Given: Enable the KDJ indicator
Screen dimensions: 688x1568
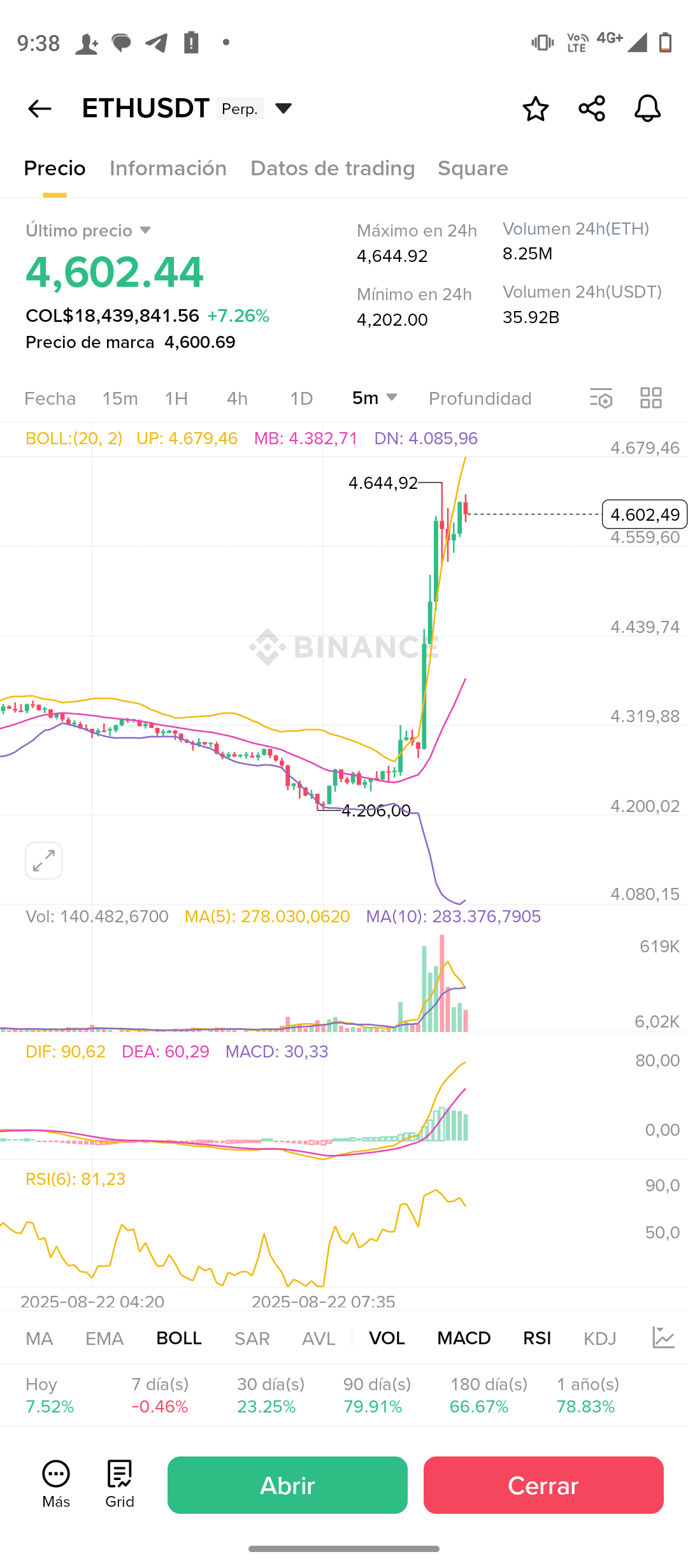Looking at the screenshot, I should [x=600, y=1338].
